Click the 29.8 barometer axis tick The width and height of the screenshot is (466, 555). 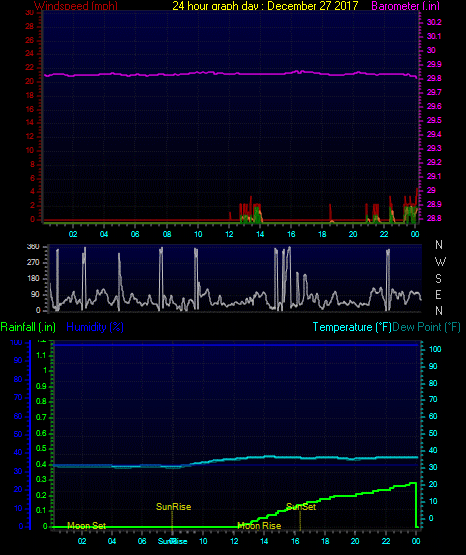pos(434,78)
